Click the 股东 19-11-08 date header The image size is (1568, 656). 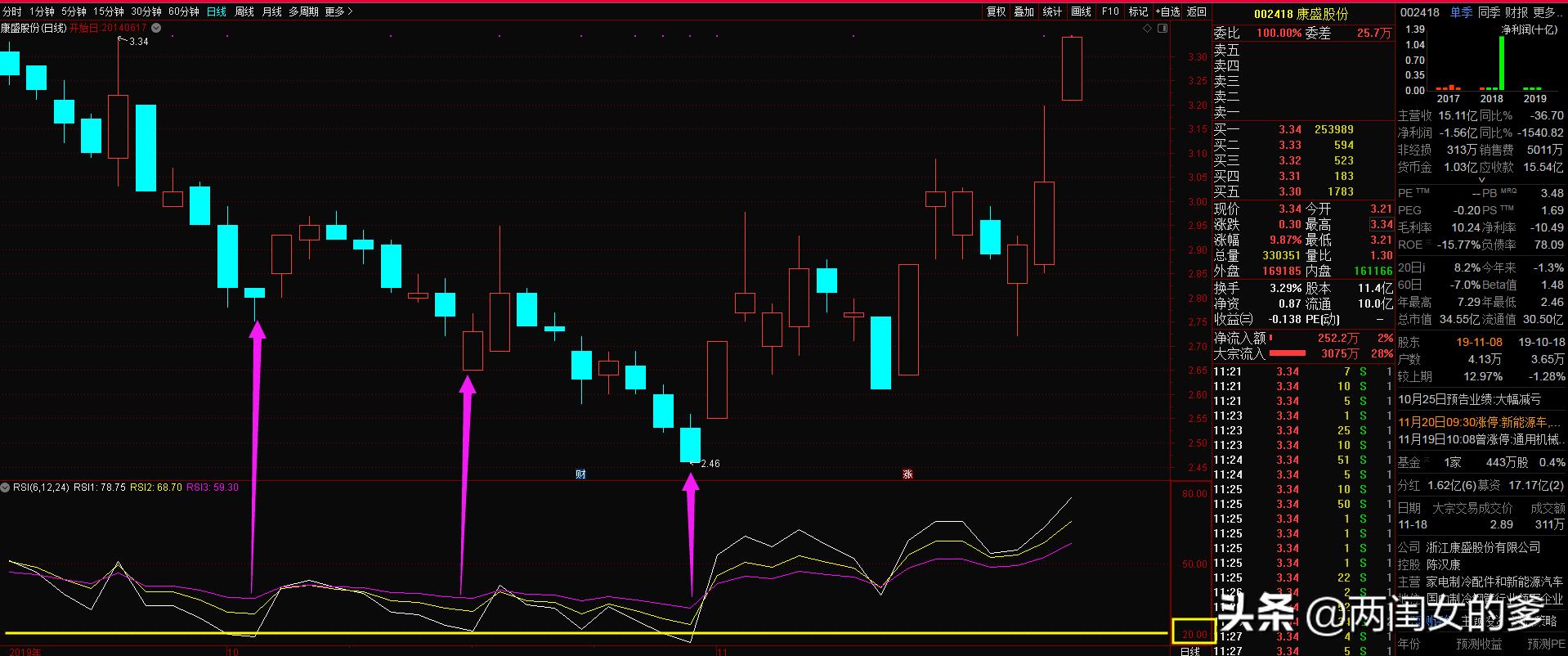click(1479, 342)
